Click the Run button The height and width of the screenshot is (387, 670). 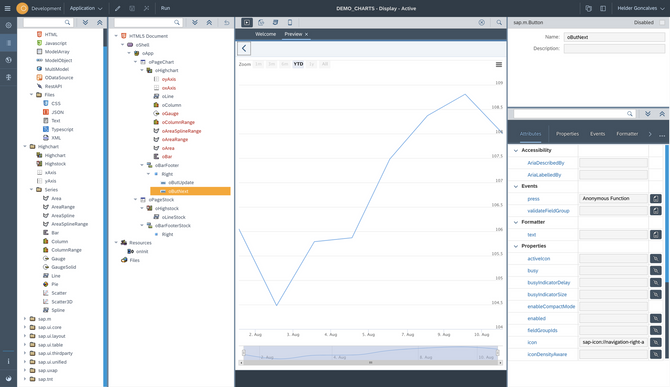[x=165, y=8]
